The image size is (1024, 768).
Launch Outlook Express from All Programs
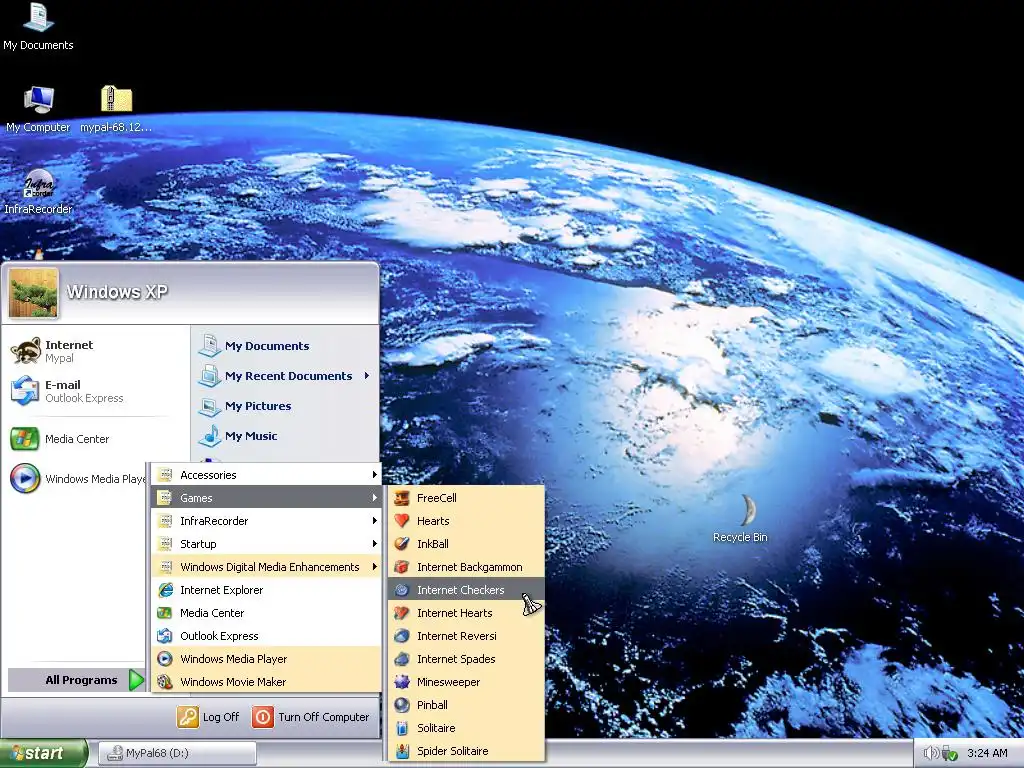(266, 635)
